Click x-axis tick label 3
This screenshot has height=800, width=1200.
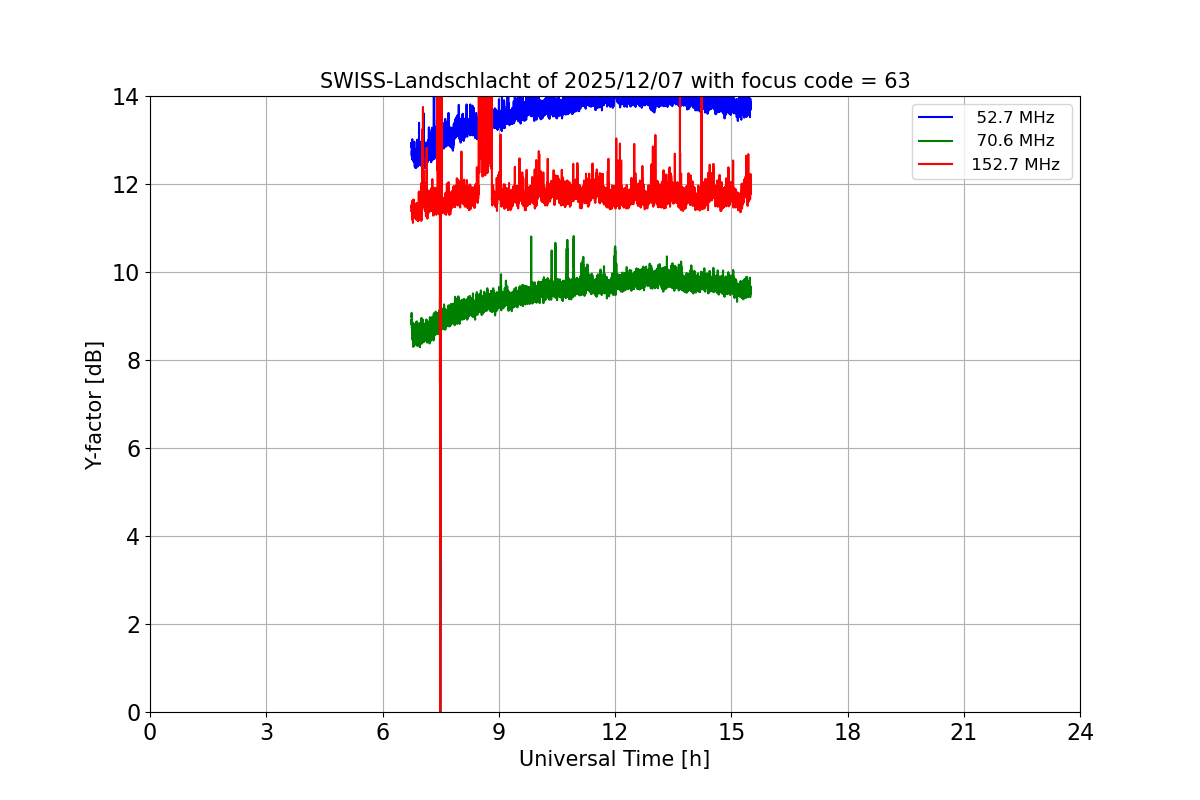click(266, 733)
